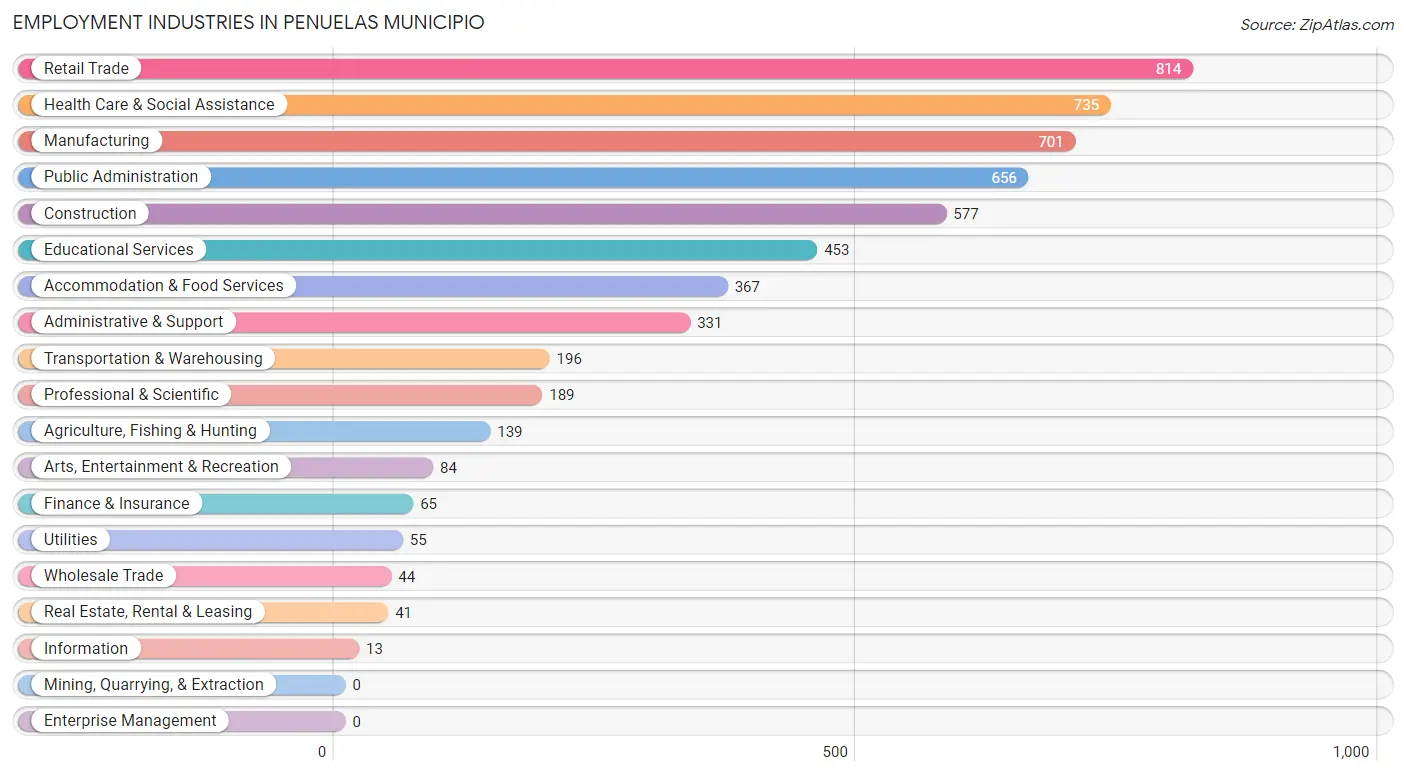This screenshot has width=1406, height=776.
Task: Select the Administrative & Support bar
Action: pyautogui.click(x=354, y=322)
